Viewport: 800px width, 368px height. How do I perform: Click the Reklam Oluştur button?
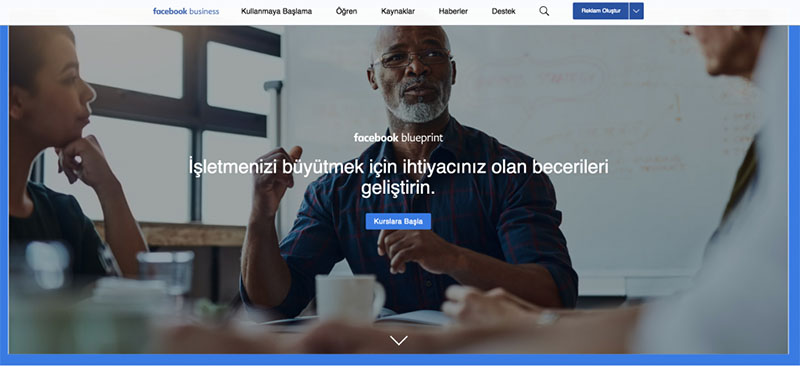tap(601, 11)
